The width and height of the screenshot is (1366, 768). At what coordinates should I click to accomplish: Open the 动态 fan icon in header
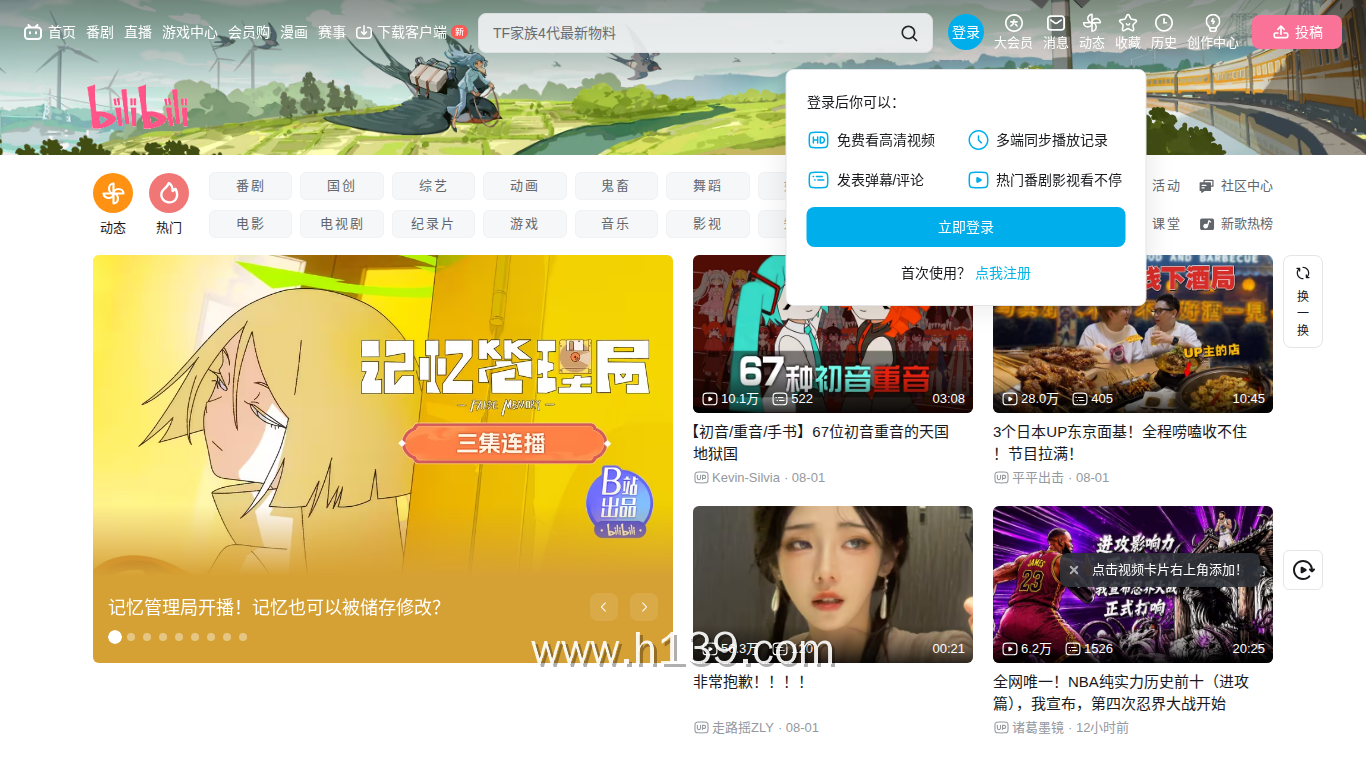pos(1092,32)
